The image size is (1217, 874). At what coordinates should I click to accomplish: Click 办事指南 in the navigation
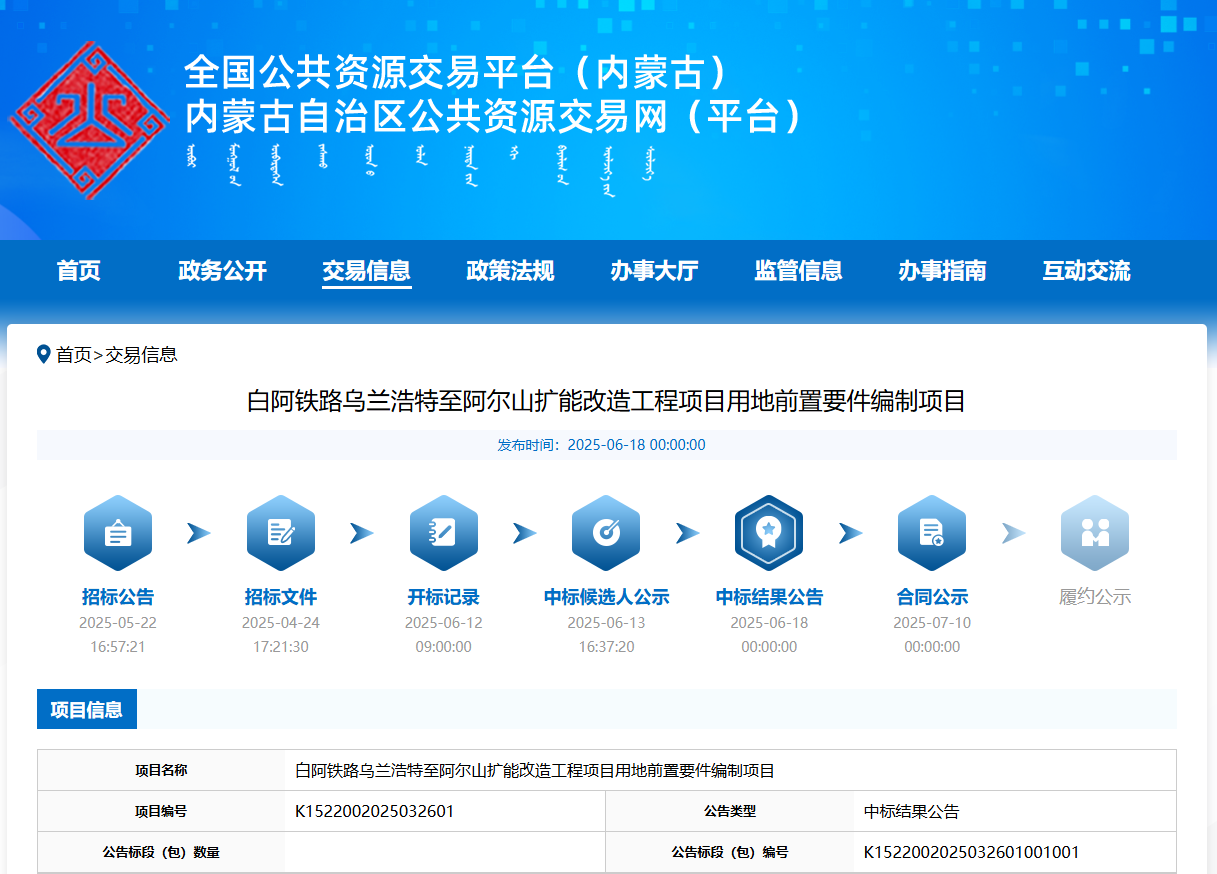pos(943,271)
